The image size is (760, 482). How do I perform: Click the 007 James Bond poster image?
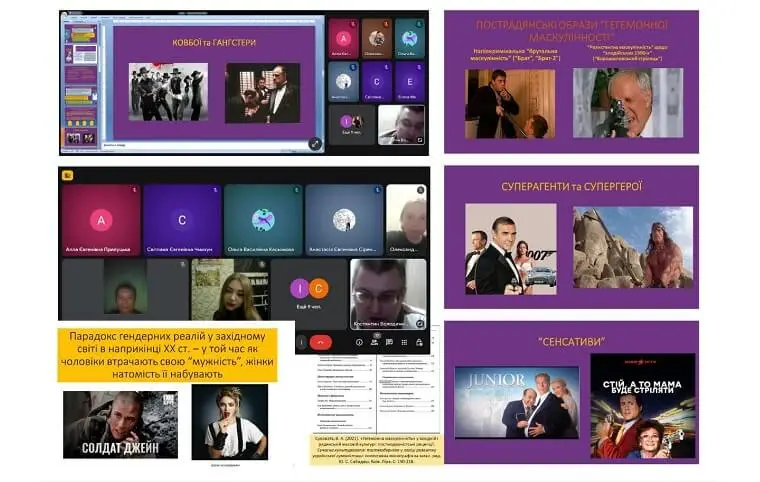tap(510, 249)
